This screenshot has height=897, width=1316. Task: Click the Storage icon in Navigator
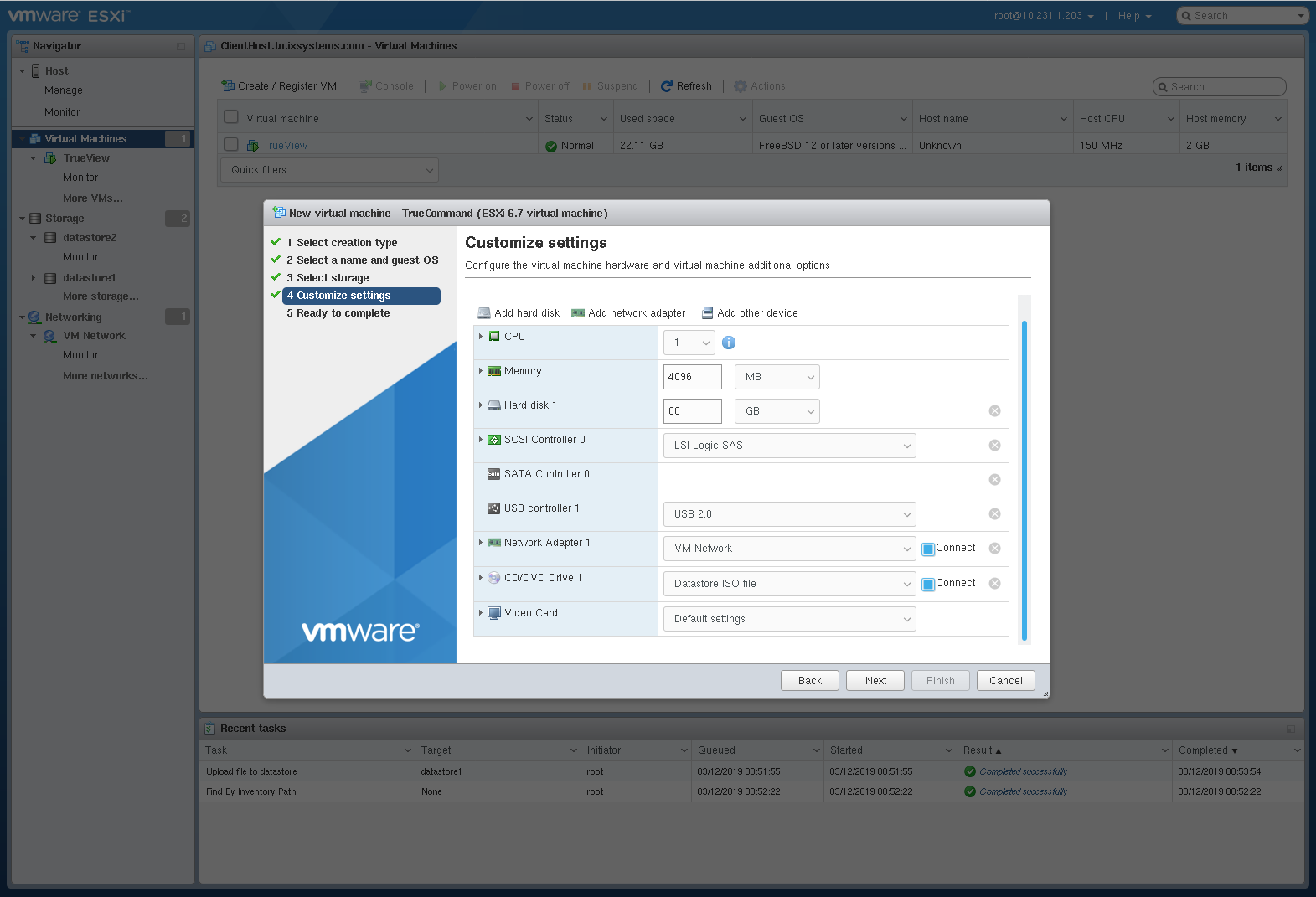point(35,219)
